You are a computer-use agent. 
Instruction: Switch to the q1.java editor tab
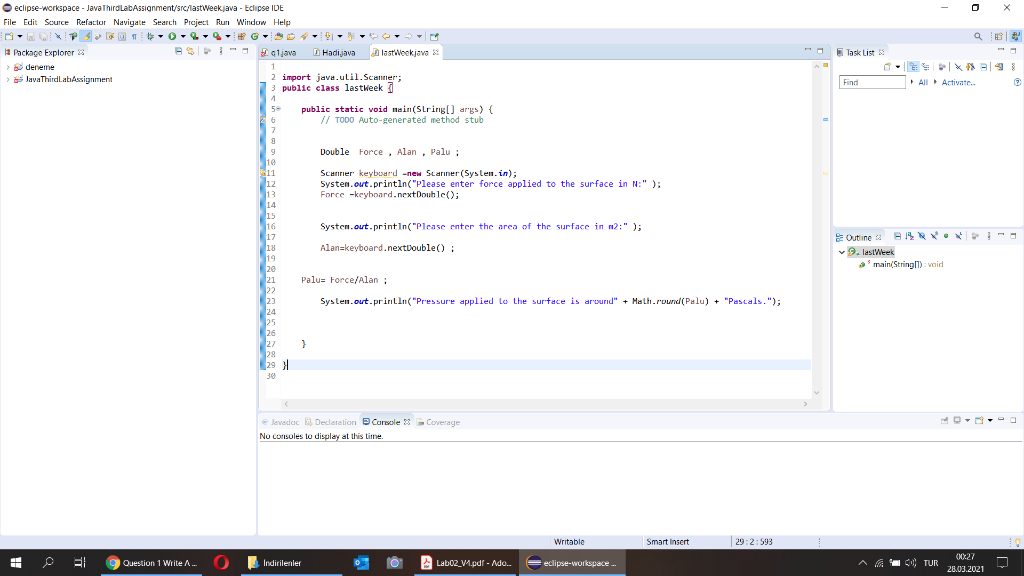tap(280, 52)
